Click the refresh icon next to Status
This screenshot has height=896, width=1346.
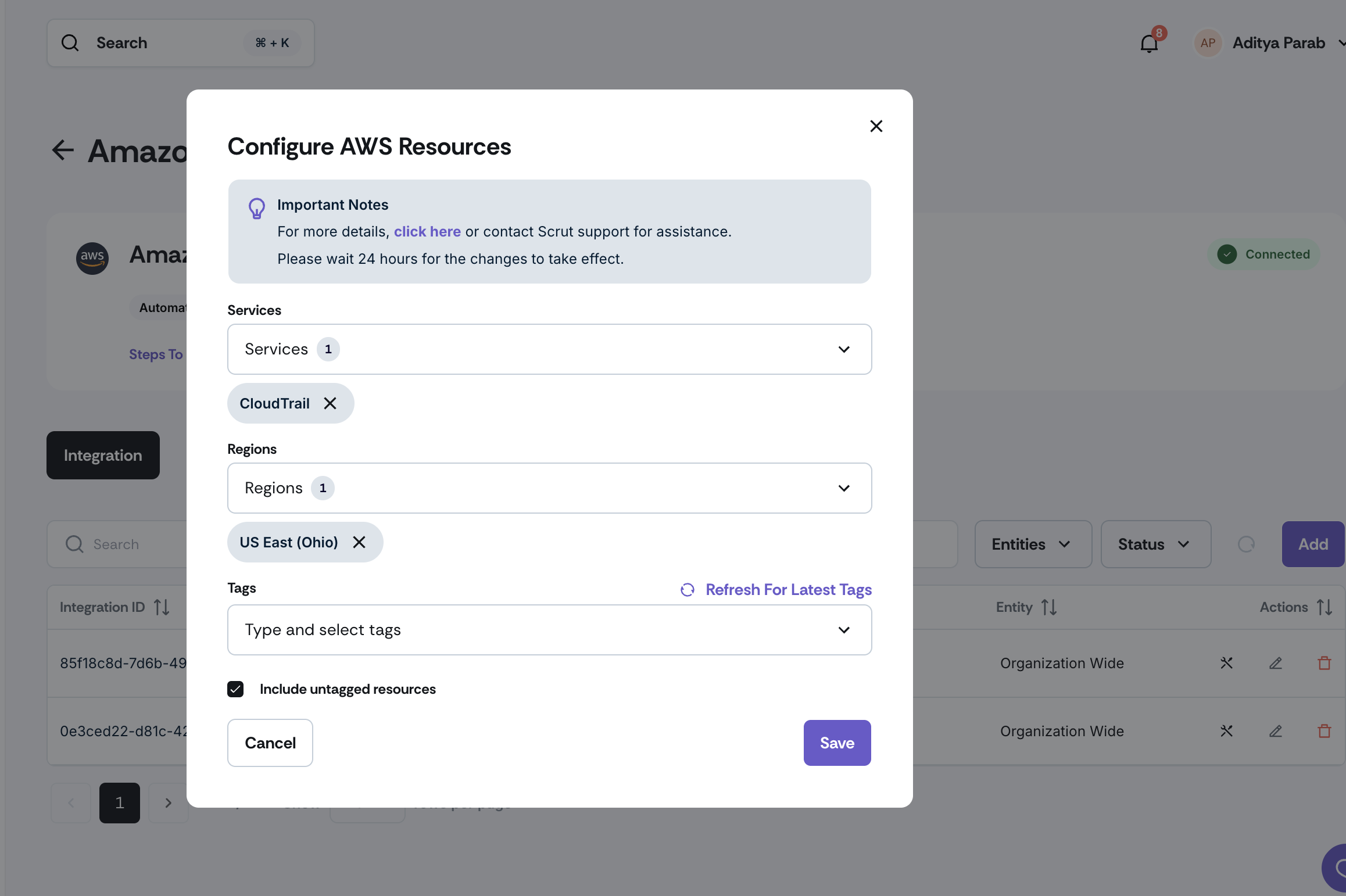[1246, 544]
